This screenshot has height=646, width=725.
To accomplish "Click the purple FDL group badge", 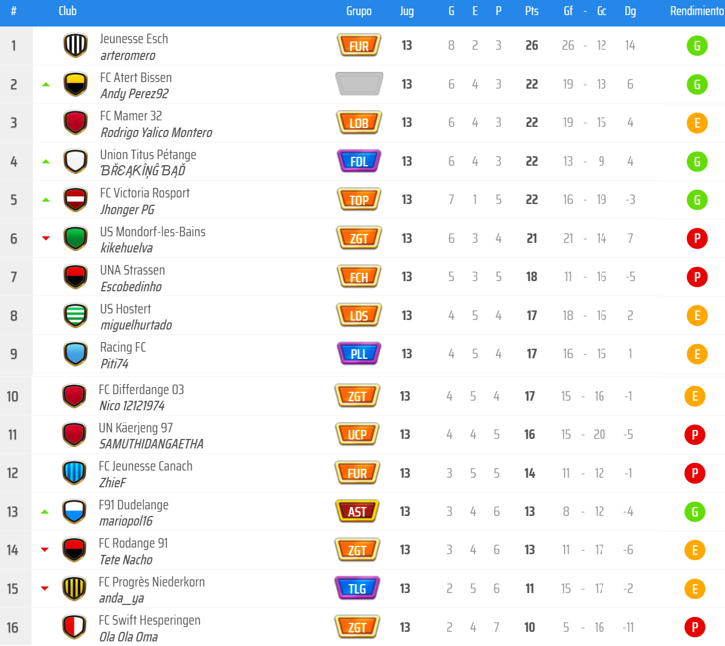I will coord(358,162).
